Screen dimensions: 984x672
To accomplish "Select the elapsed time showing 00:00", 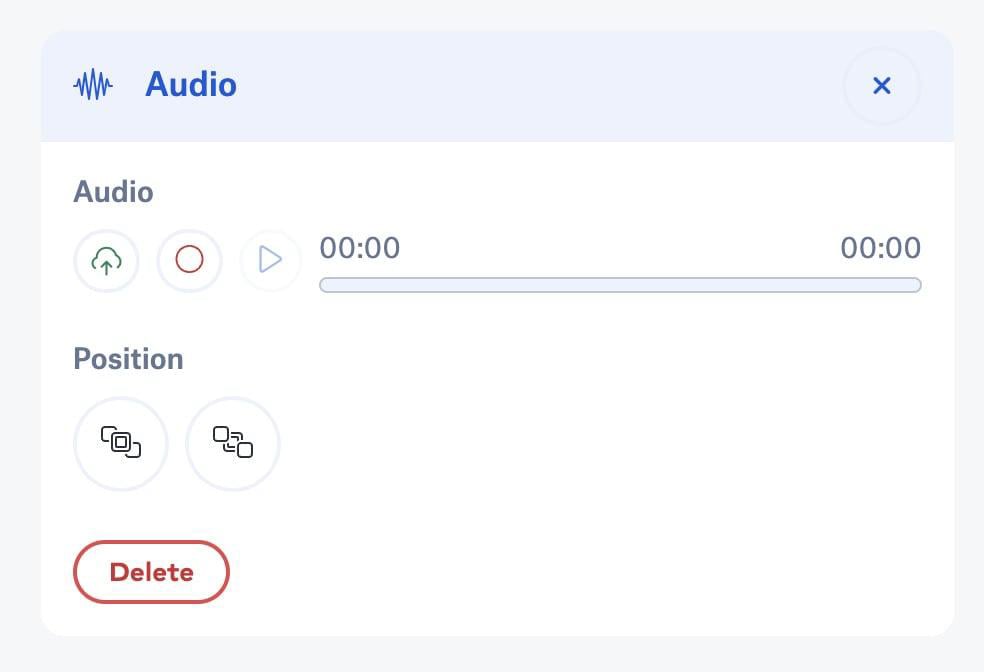I will point(359,248).
